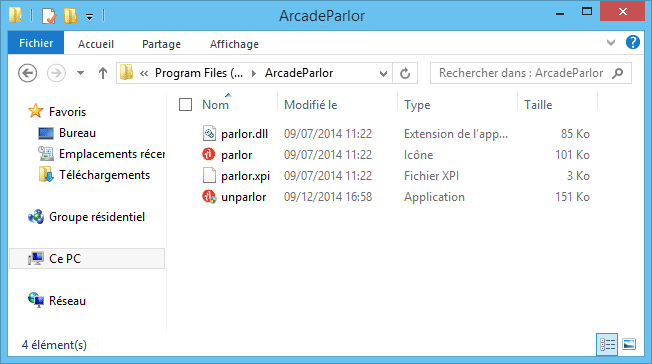Click Program Files (... breadcrumb
The image size is (652, 364).
point(198,73)
